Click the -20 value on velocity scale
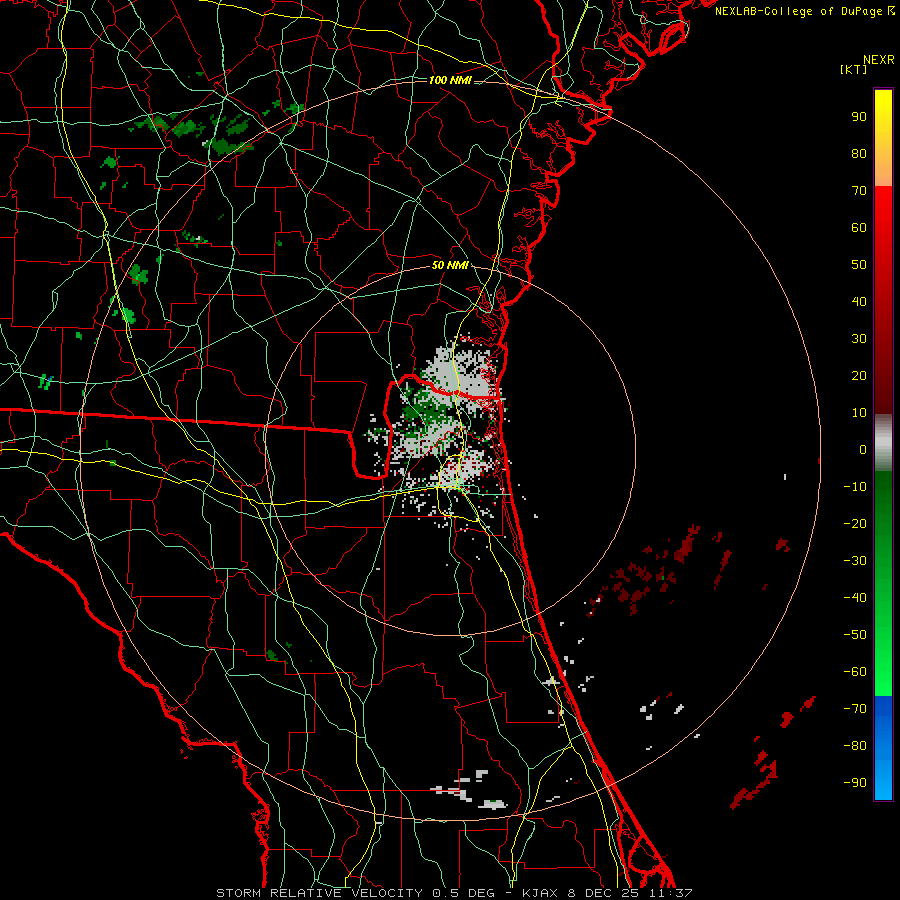The image size is (900, 900). pyautogui.click(x=855, y=523)
